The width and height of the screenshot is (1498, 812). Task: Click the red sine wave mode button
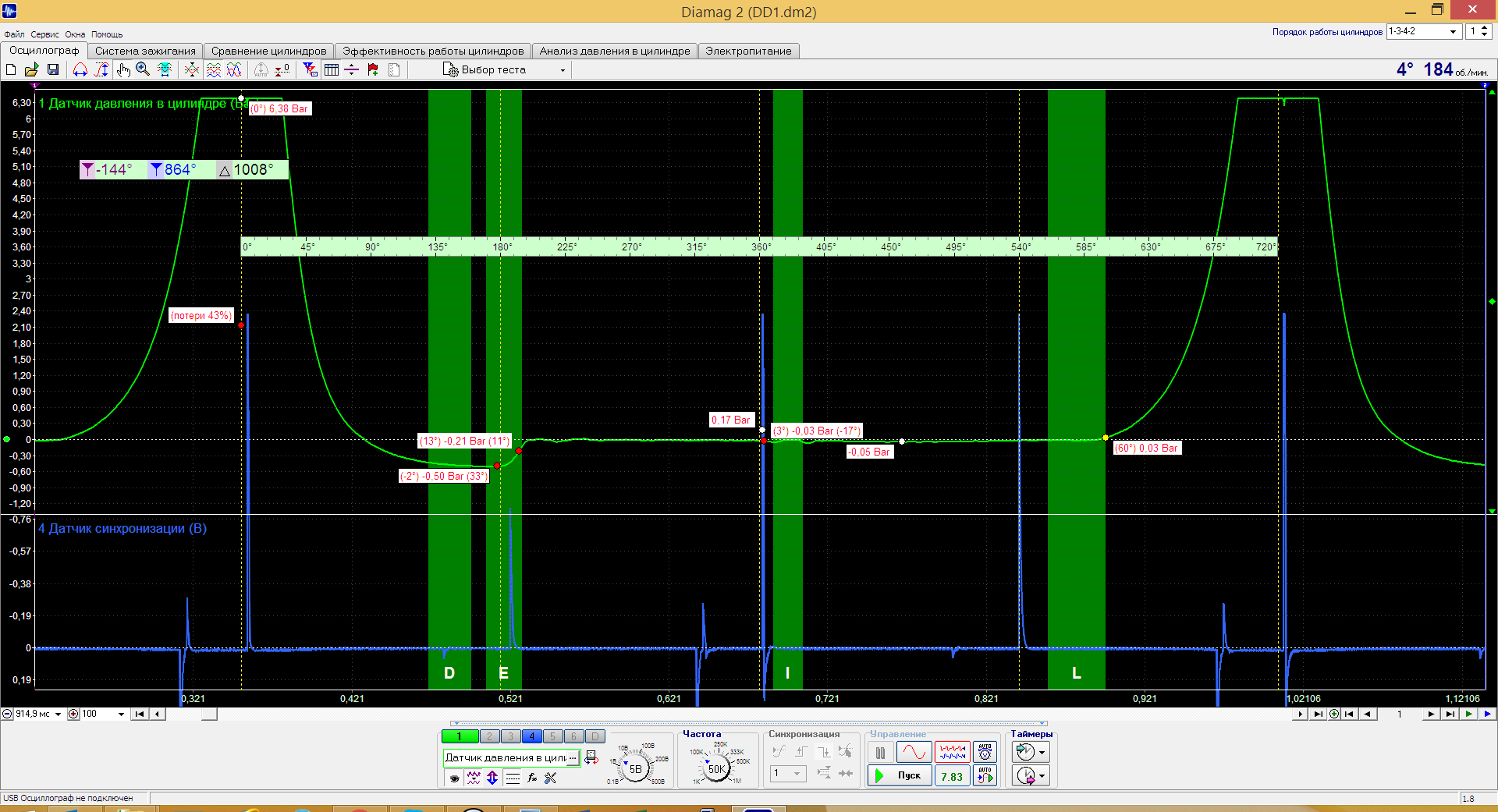tap(914, 753)
